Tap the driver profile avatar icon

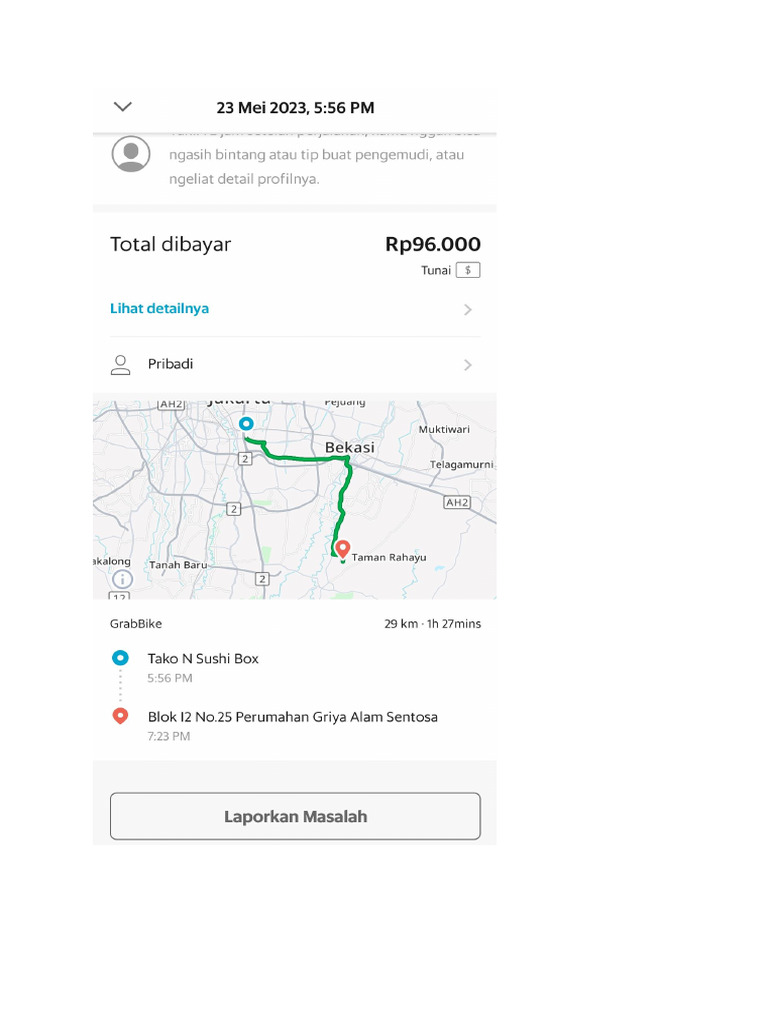tap(131, 154)
